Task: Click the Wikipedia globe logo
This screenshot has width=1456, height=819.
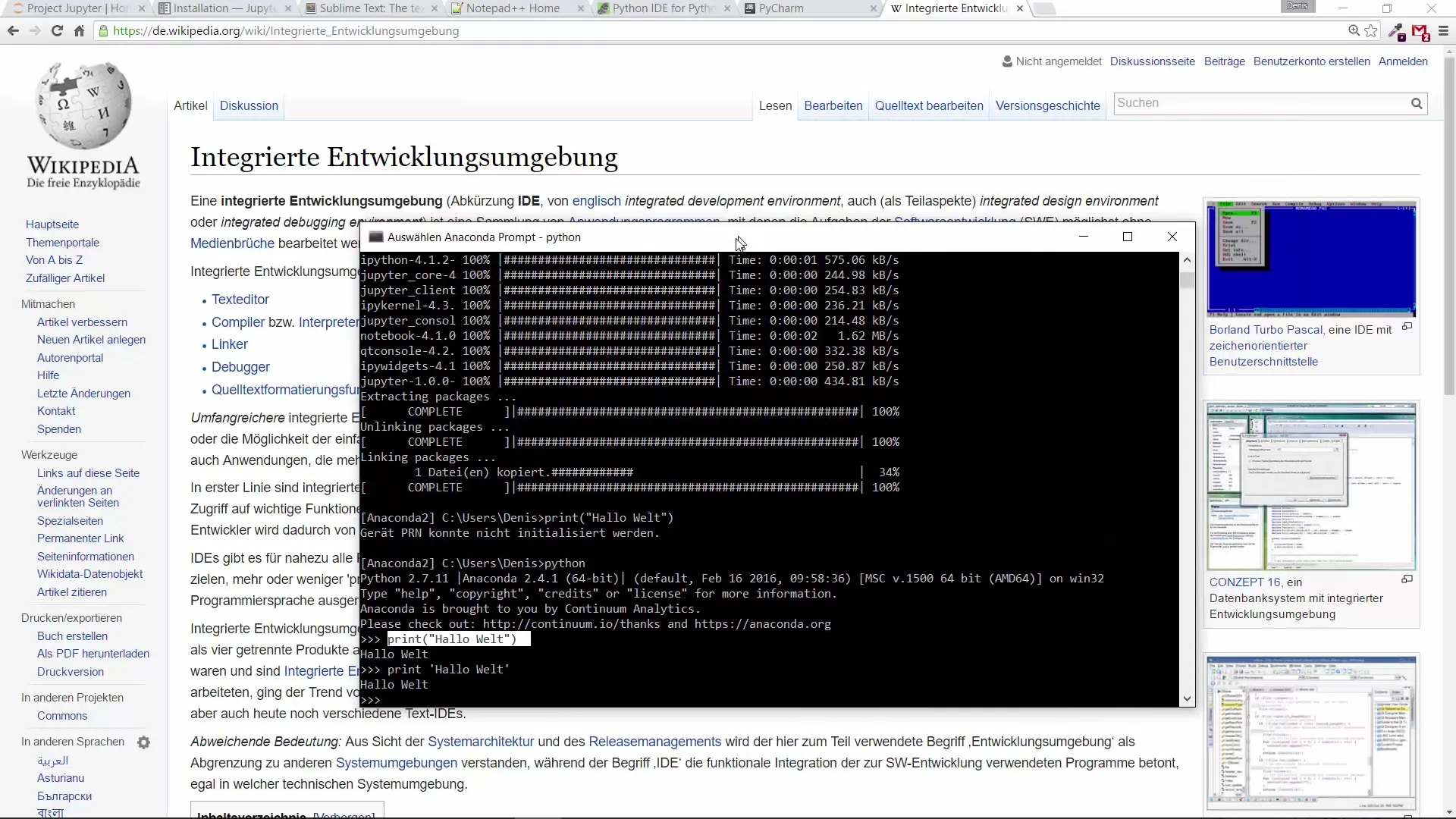Action: tap(83, 106)
